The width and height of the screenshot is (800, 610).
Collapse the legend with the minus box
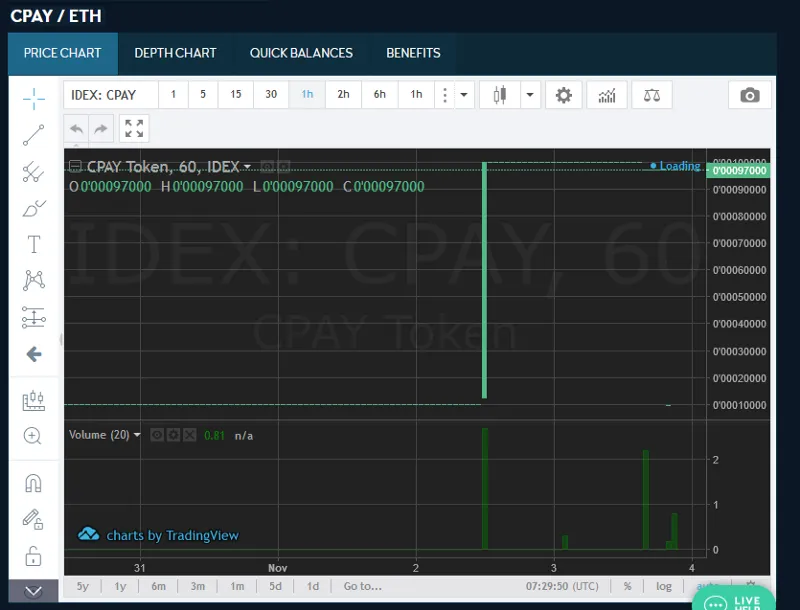point(75,166)
